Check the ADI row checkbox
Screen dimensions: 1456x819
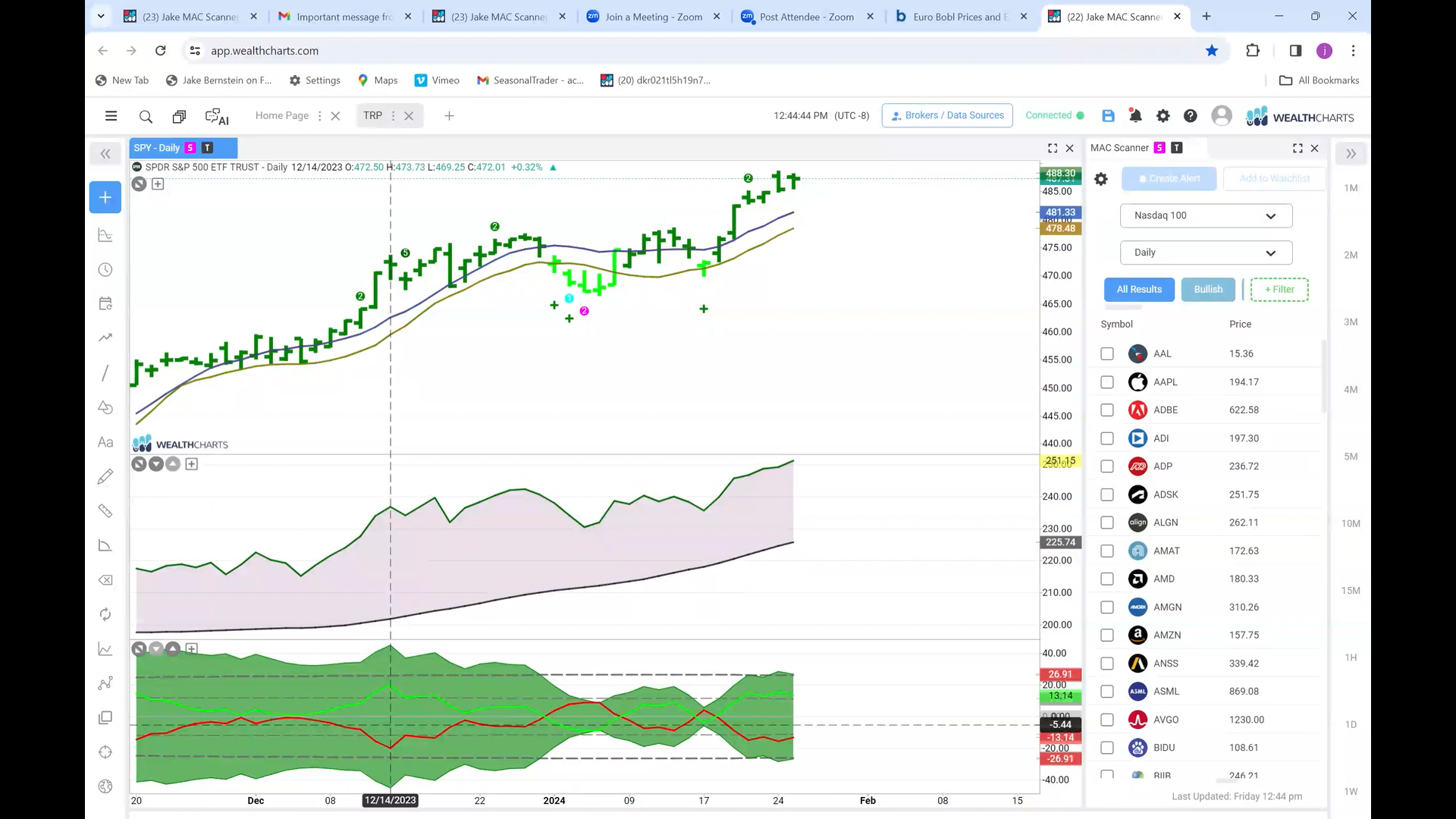(x=1107, y=438)
